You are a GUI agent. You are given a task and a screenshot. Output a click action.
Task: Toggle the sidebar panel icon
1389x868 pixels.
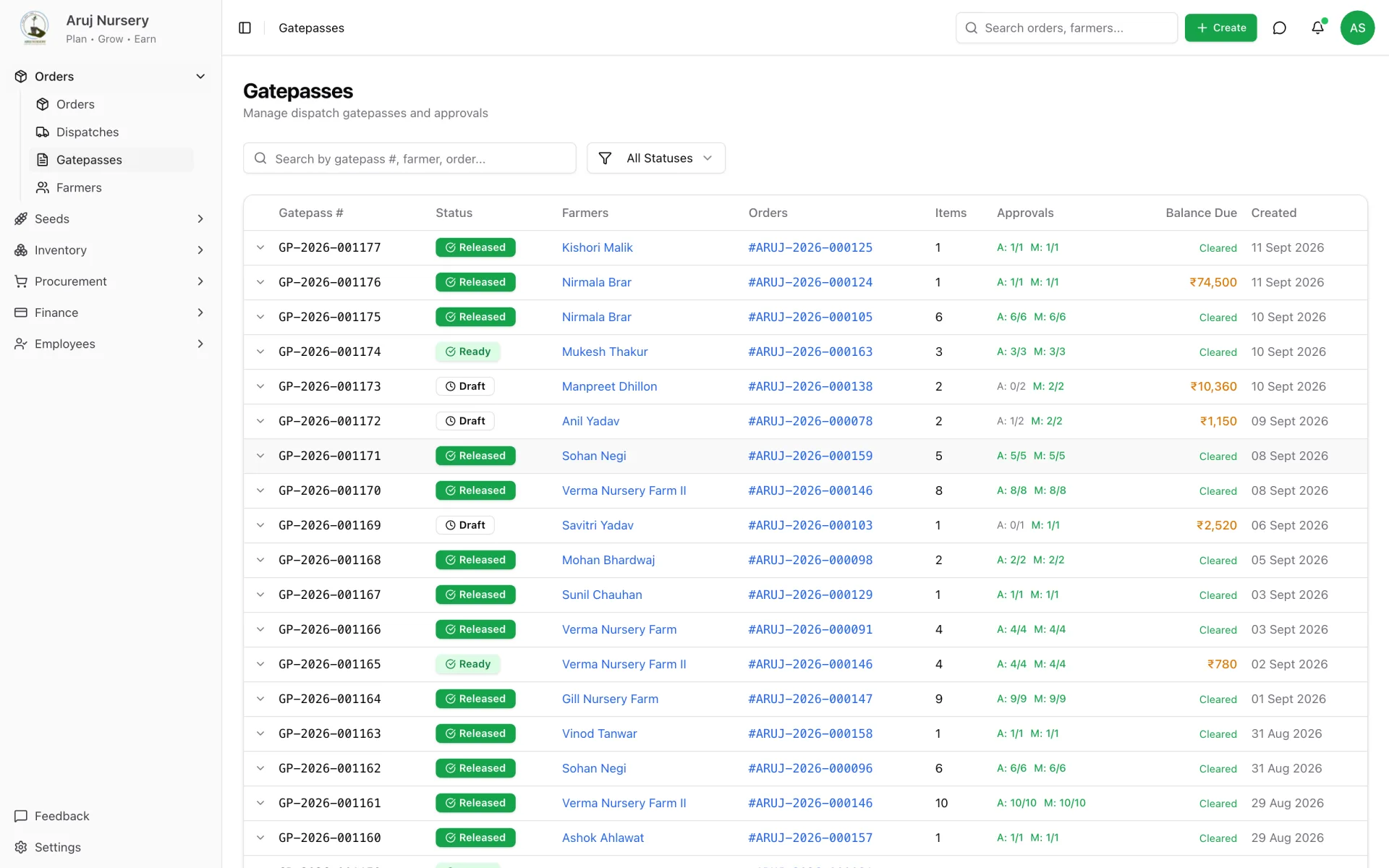click(x=245, y=27)
